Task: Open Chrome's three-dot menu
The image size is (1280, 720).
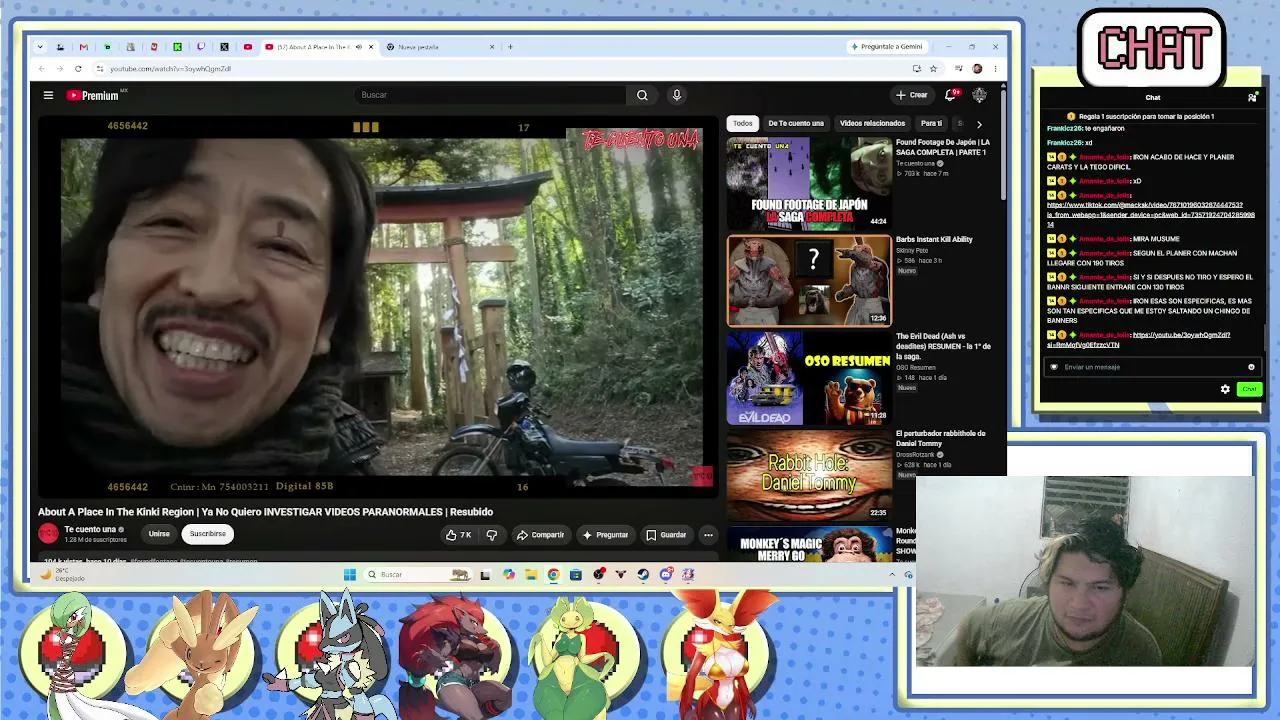Action: (x=995, y=69)
